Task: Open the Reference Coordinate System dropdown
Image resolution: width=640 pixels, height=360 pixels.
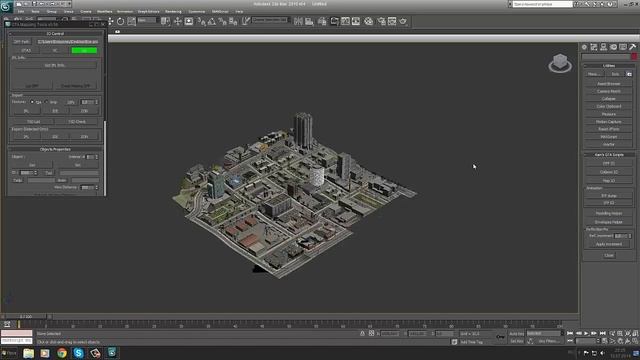Action: click(x=147, y=20)
